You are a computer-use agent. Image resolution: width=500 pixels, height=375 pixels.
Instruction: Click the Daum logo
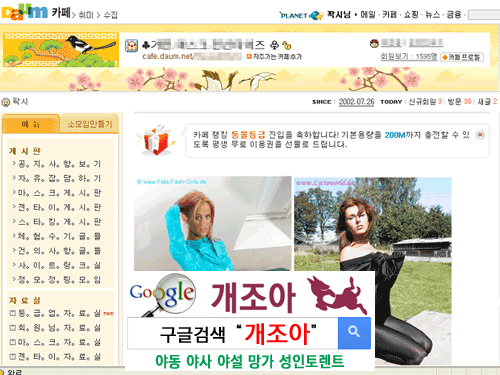point(24,12)
